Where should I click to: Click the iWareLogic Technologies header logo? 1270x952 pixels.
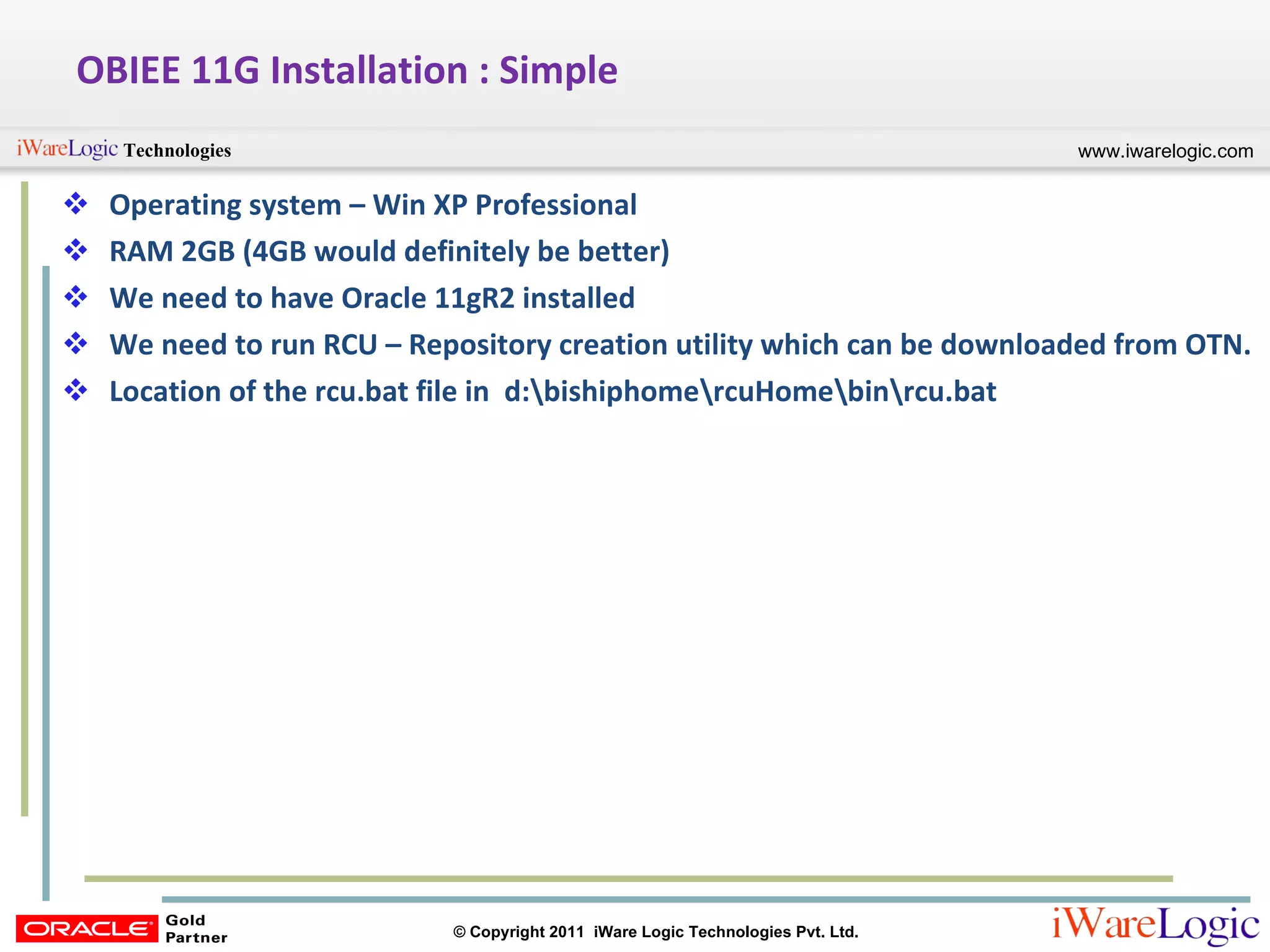point(123,149)
